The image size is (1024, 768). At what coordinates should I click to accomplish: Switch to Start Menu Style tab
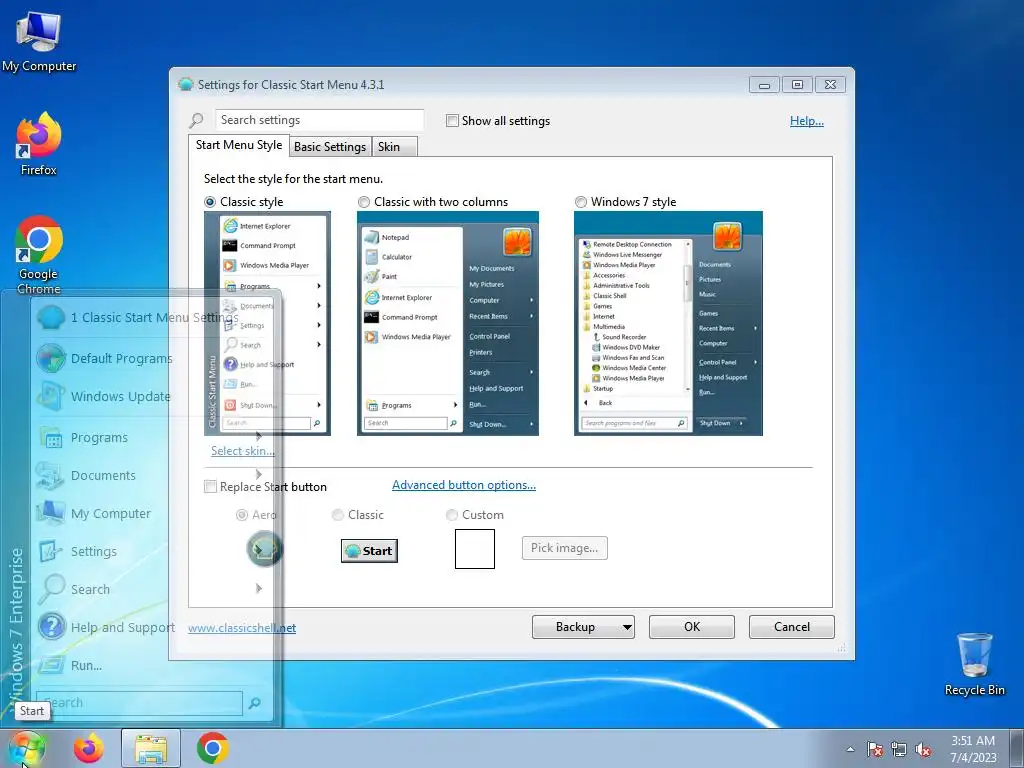pyautogui.click(x=239, y=145)
